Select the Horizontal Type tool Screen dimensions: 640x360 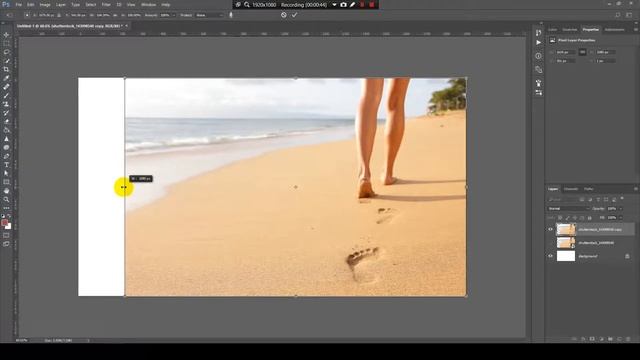[x=6, y=165]
